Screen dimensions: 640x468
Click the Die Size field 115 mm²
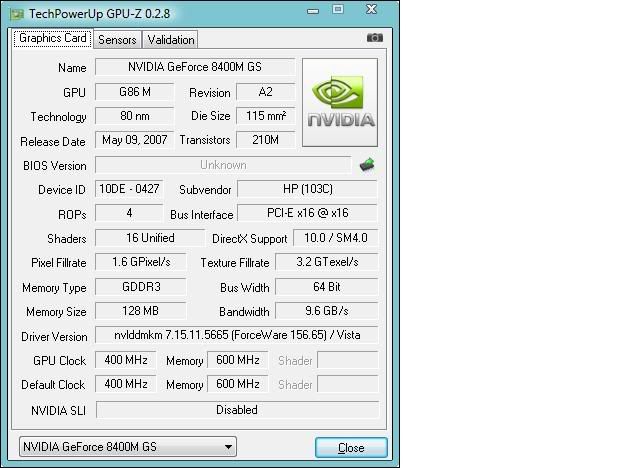265,116
